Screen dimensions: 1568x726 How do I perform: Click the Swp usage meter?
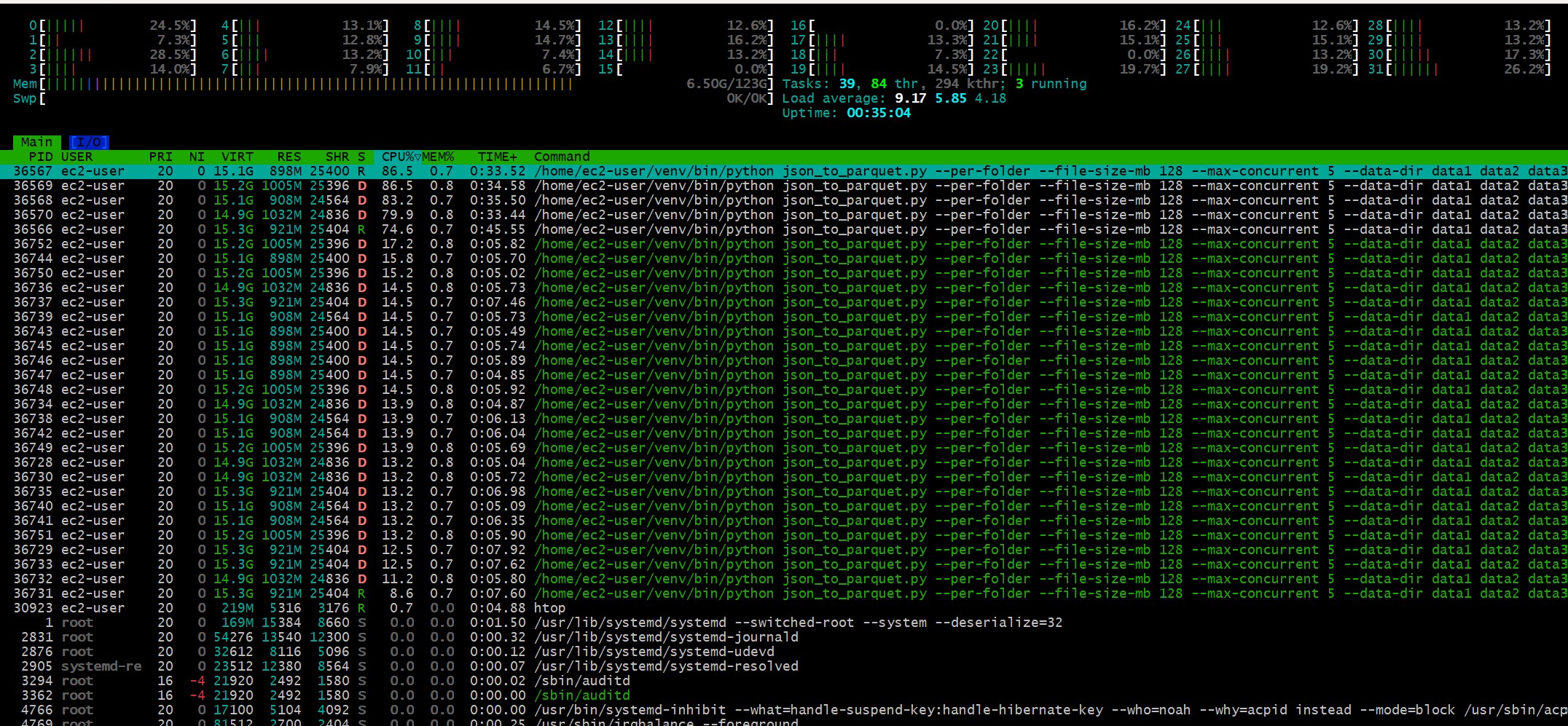point(393,98)
